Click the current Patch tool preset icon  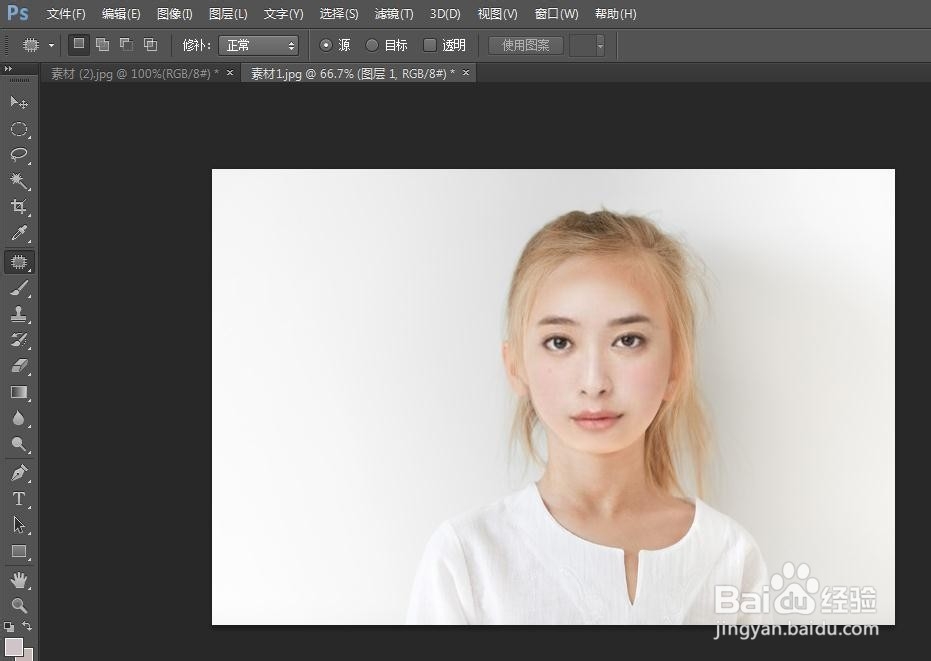[x=30, y=45]
